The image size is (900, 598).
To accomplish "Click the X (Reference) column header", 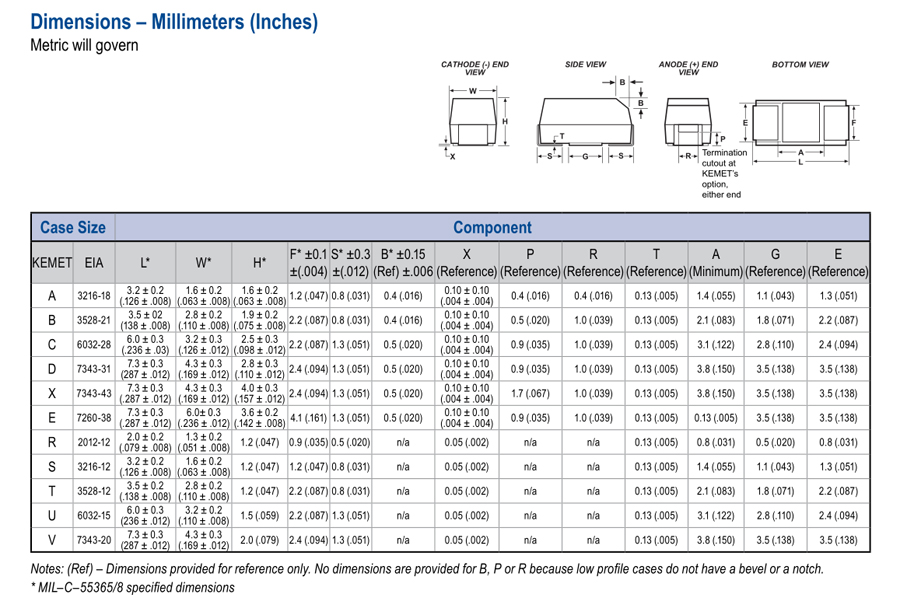I will [x=467, y=263].
